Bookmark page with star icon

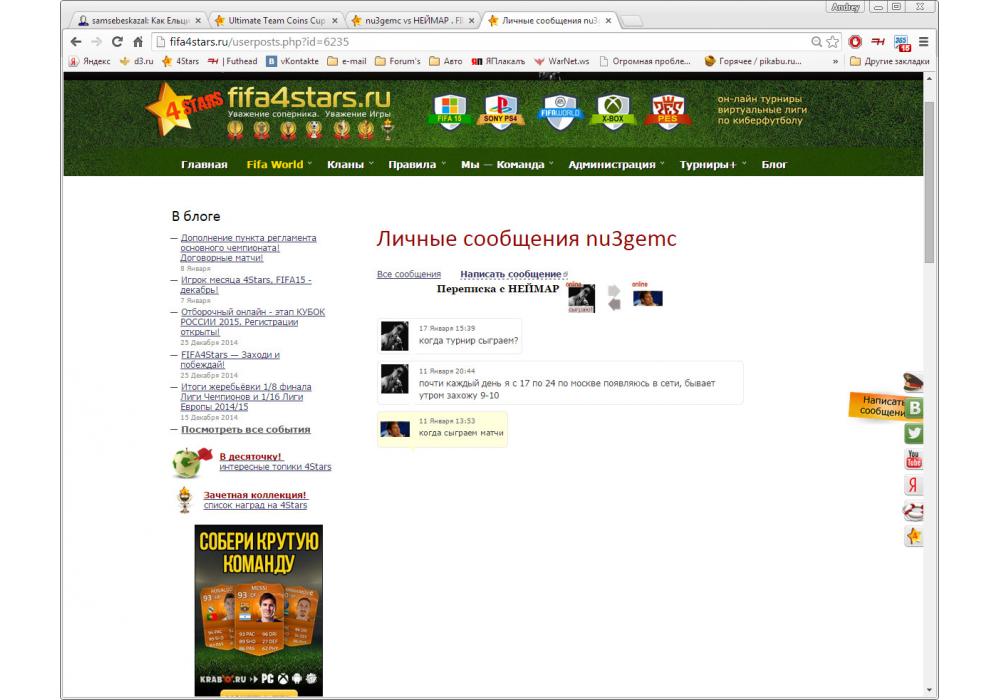click(x=832, y=41)
